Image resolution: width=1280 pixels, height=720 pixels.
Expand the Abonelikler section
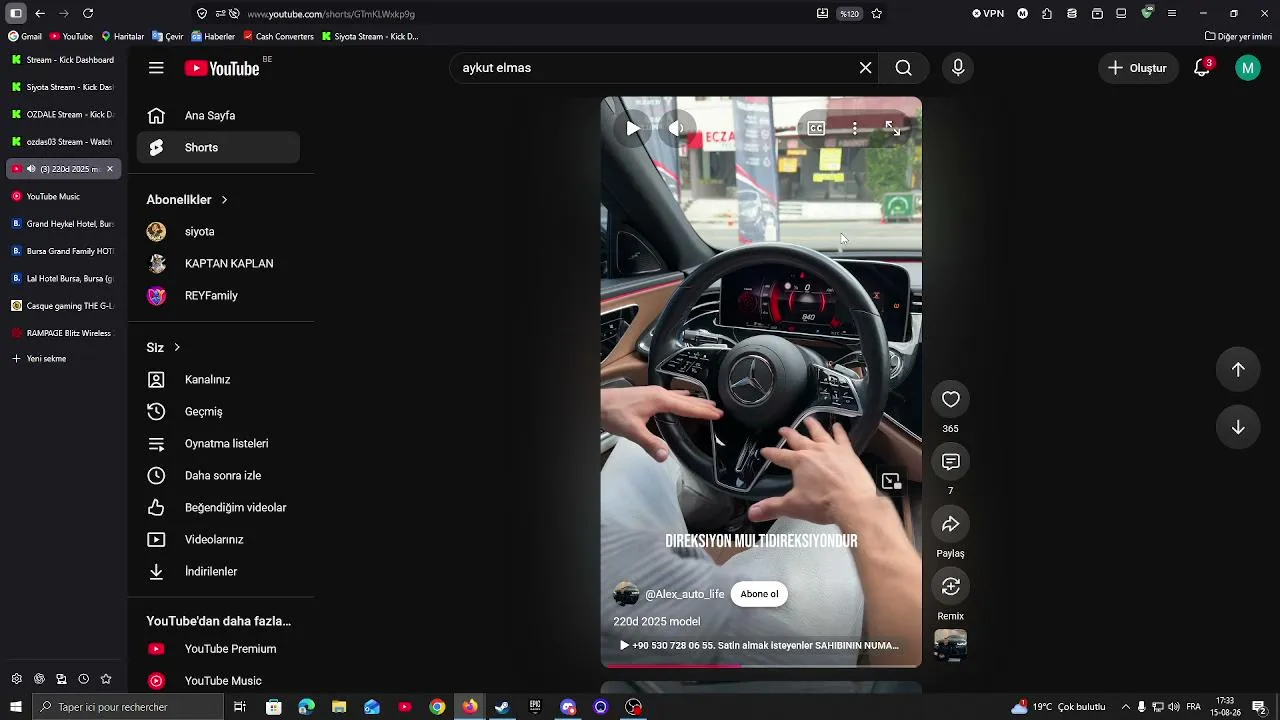pyautogui.click(x=187, y=200)
